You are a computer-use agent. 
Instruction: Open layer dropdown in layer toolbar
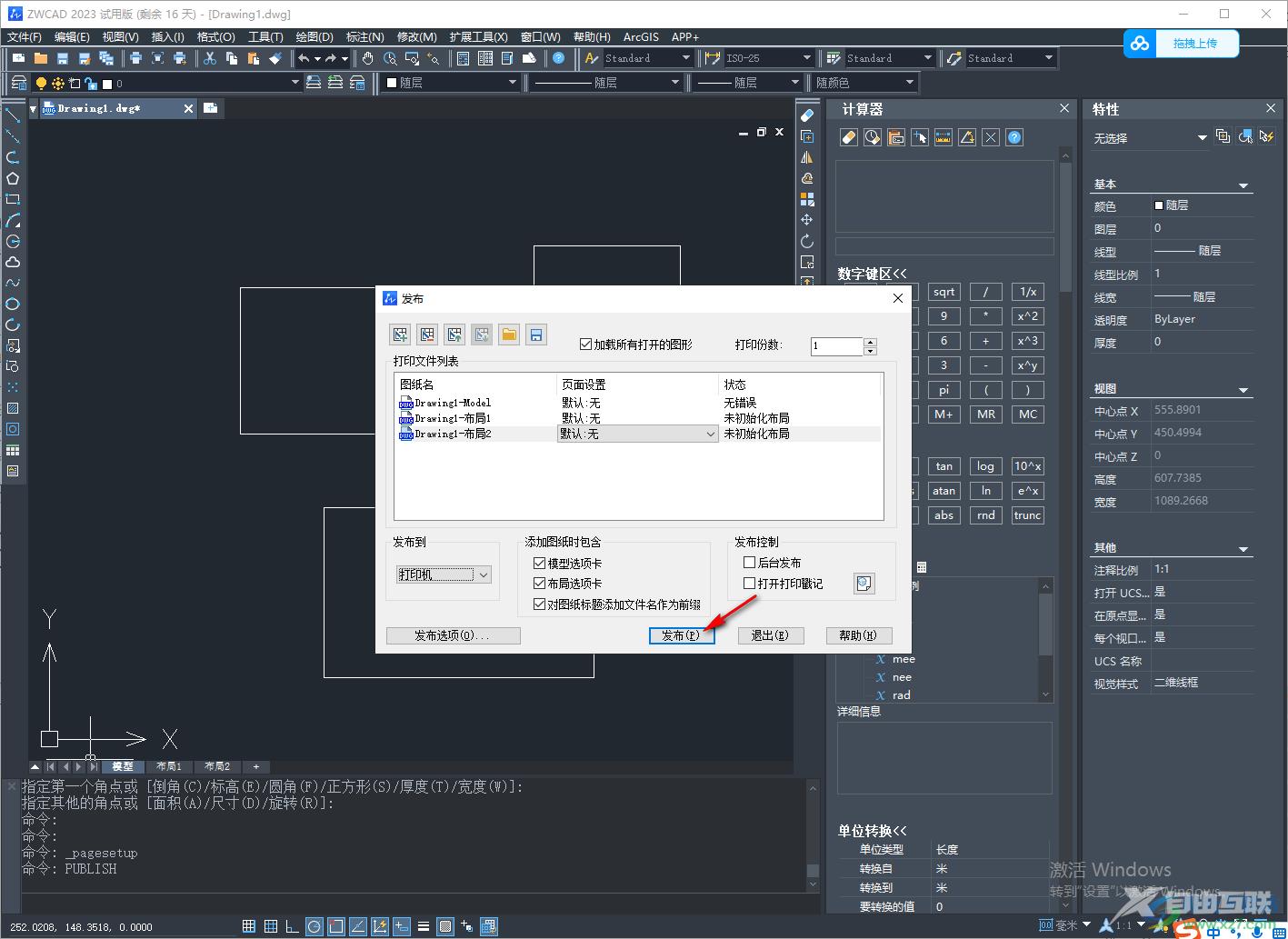(167, 83)
